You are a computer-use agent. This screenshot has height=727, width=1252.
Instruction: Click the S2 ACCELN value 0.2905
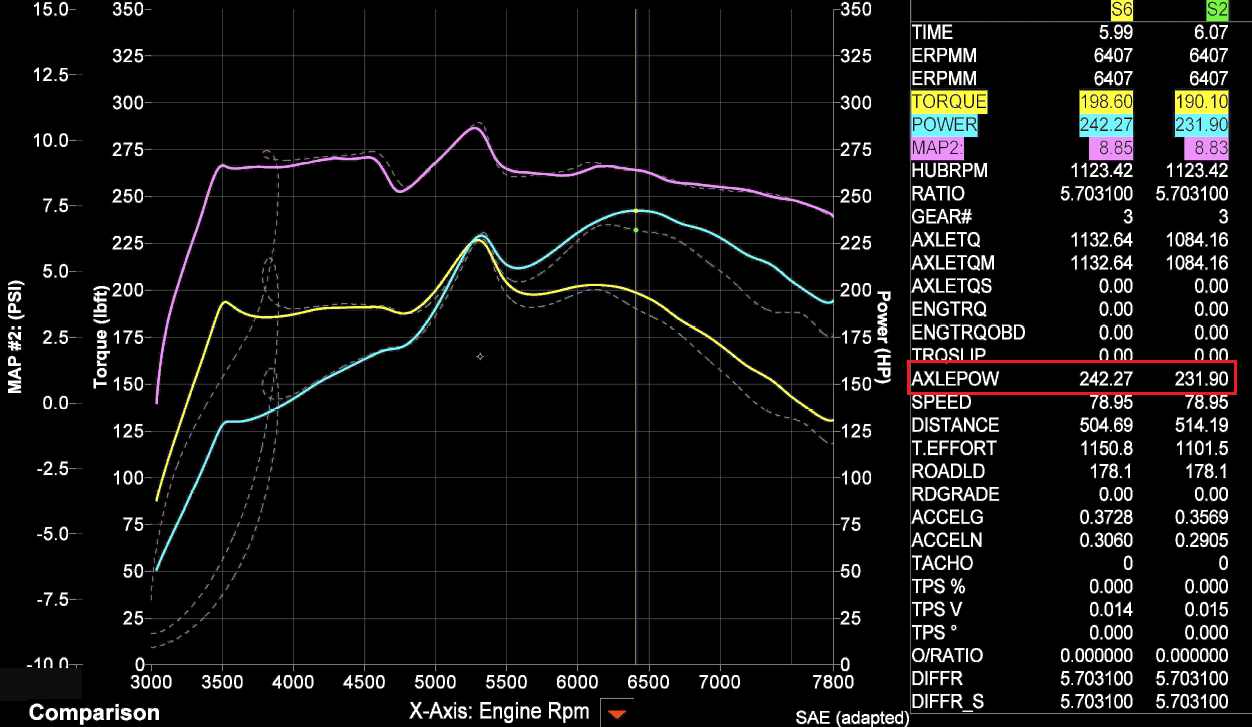1201,540
